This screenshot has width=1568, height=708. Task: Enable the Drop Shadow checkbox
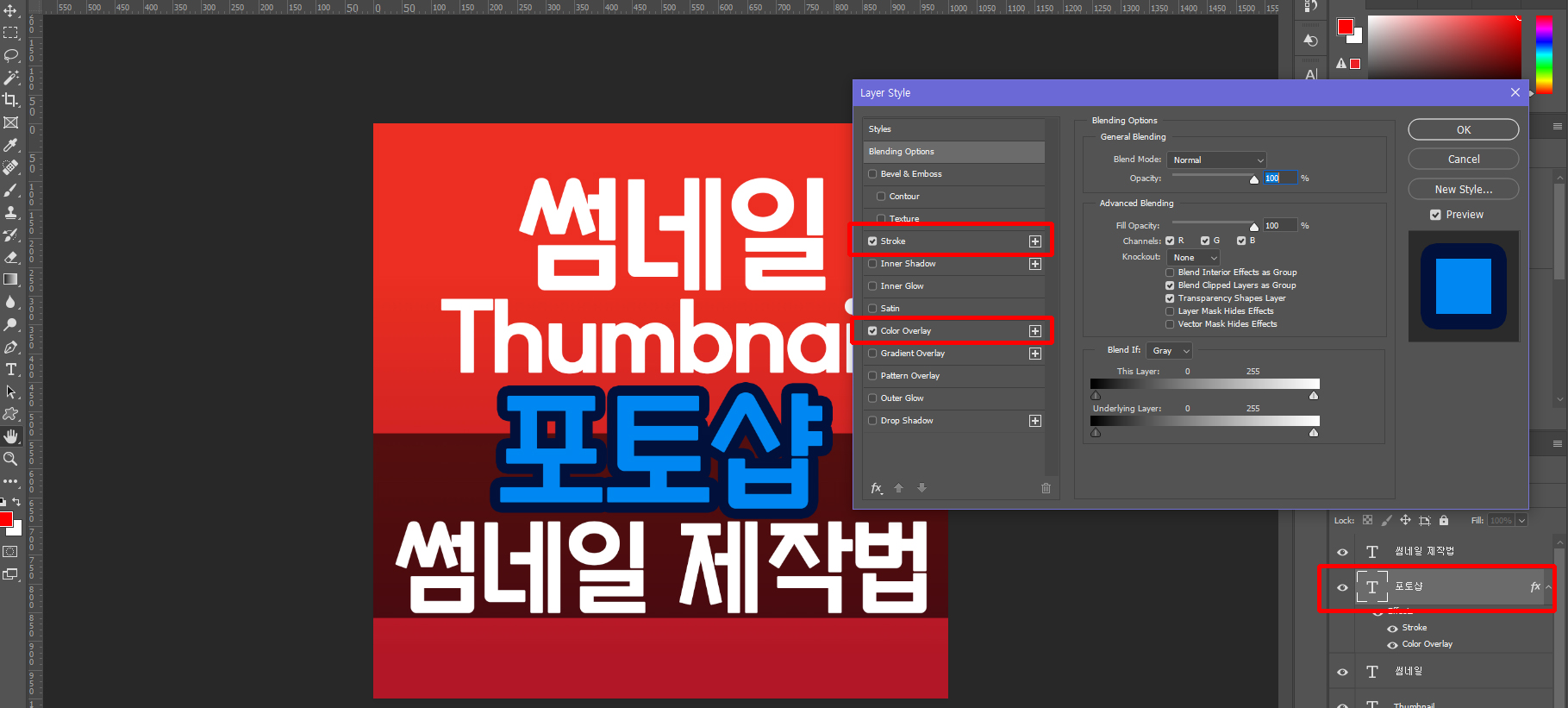[872, 421]
